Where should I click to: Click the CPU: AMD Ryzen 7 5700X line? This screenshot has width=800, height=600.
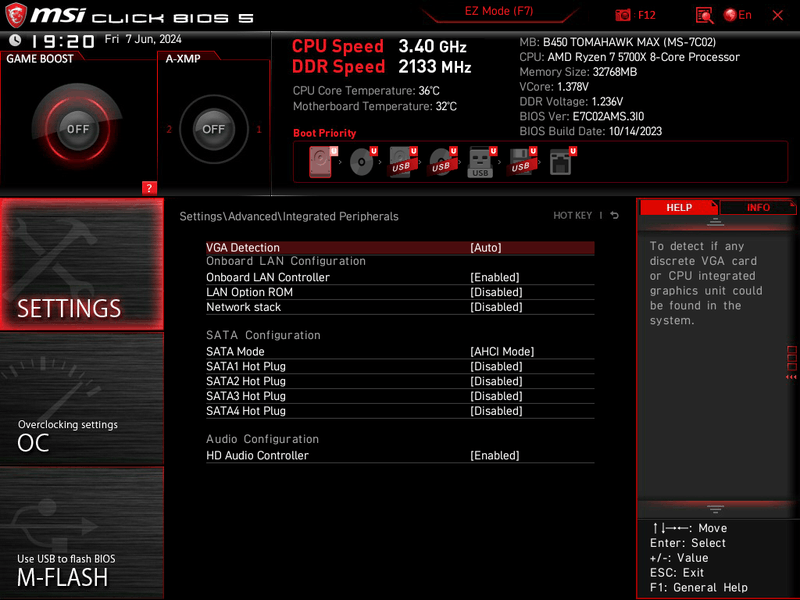[x=629, y=57]
